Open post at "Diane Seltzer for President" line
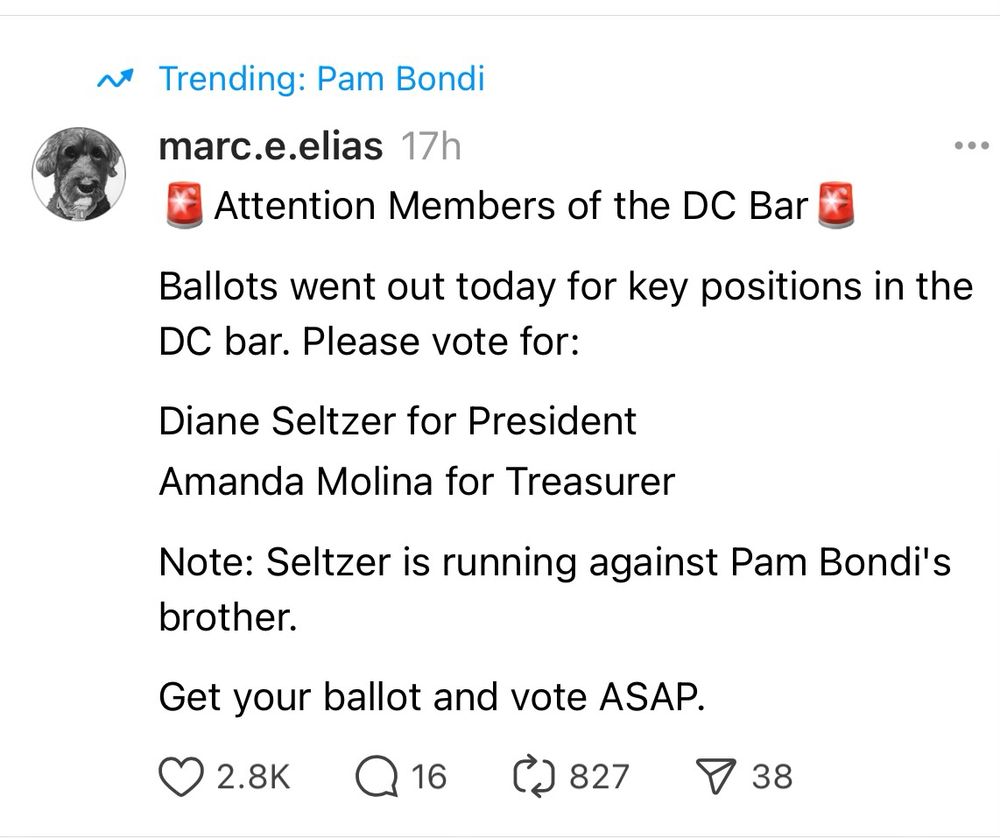The width and height of the screenshot is (1000, 839). [x=397, y=421]
